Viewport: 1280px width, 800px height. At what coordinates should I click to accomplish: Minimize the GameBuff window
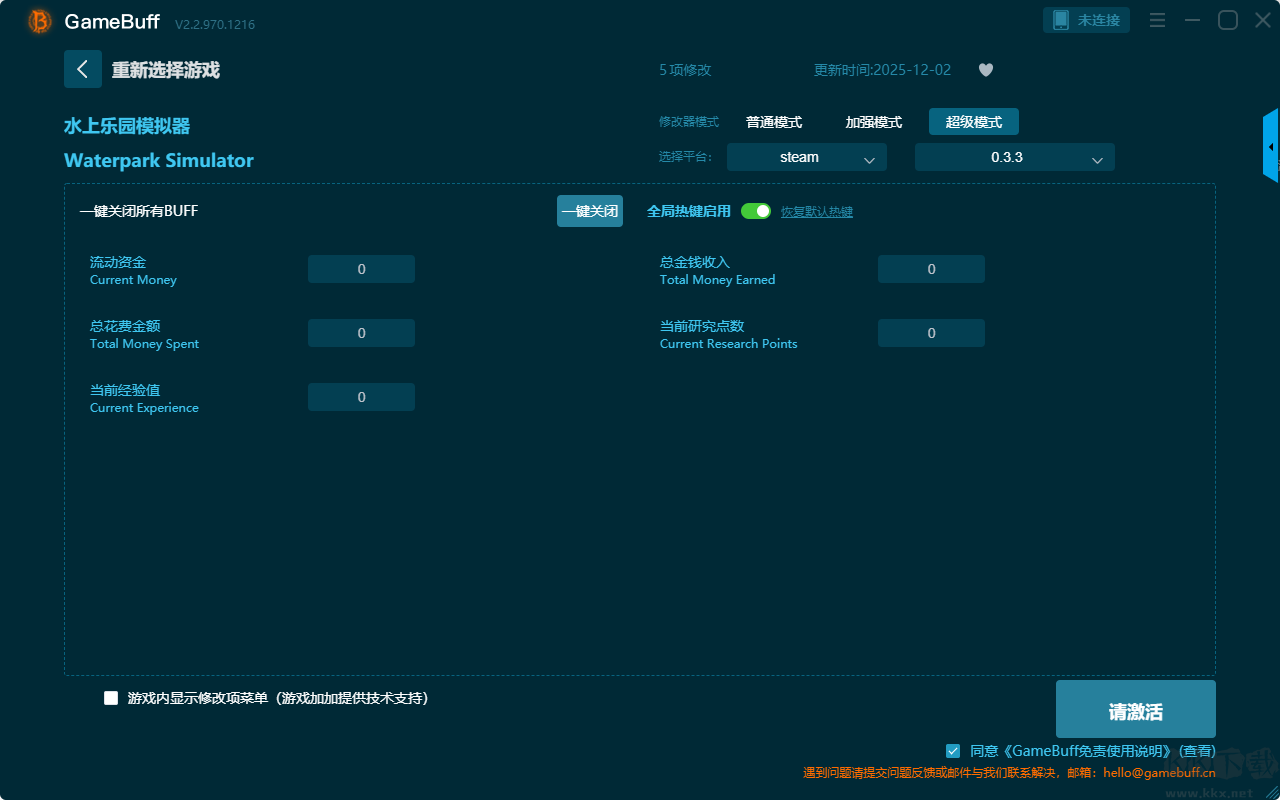click(x=1192, y=21)
